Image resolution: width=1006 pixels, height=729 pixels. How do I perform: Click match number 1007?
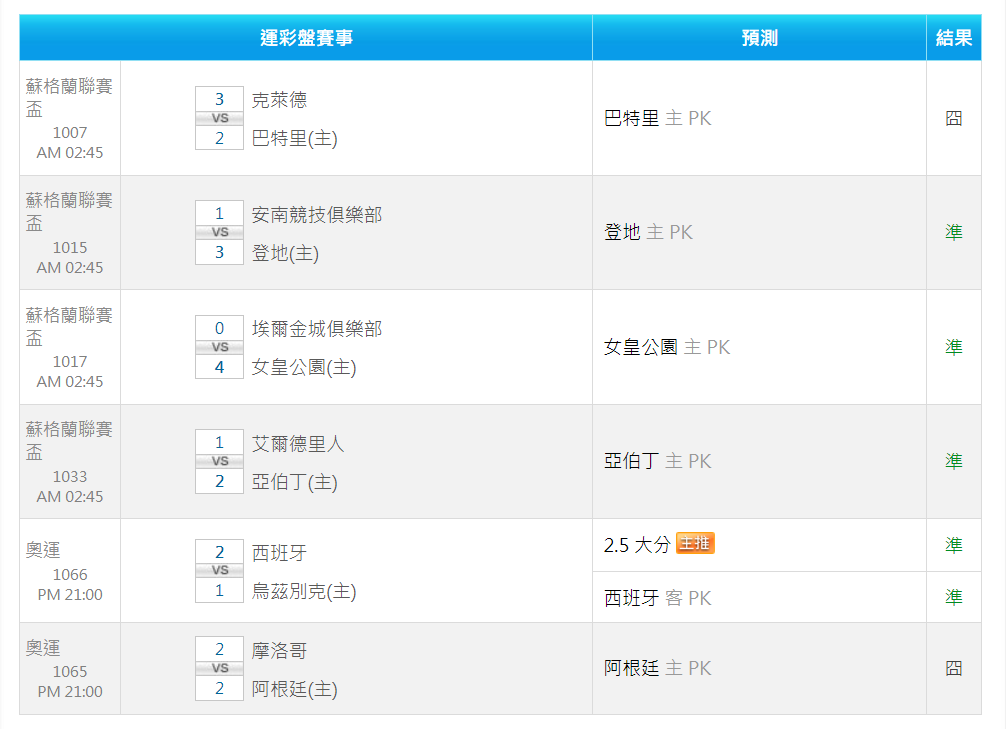click(70, 133)
